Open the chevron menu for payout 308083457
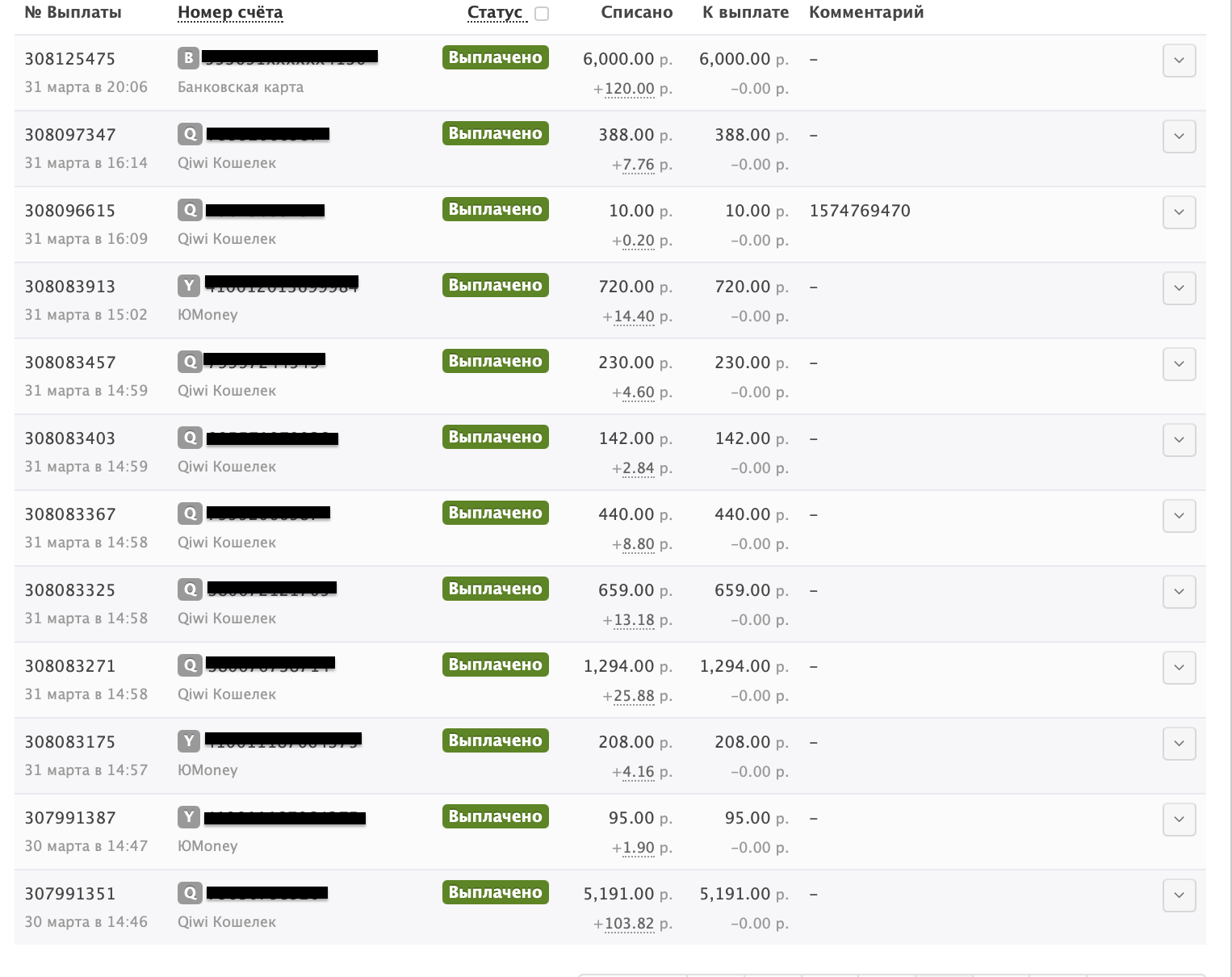1232x977 pixels. (x=1179, y=364)
